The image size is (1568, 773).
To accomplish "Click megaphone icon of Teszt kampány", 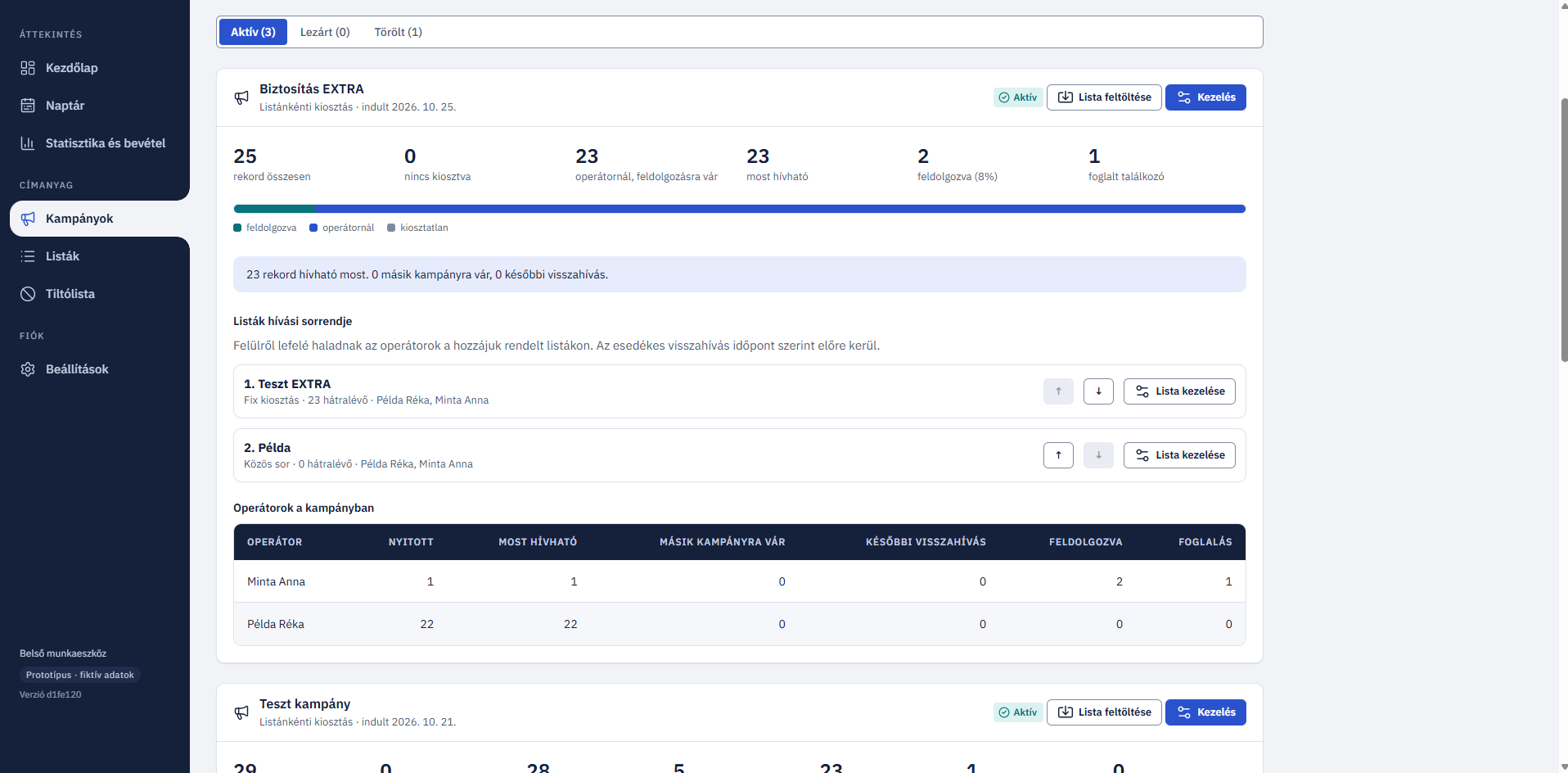I will click(241, 712).
